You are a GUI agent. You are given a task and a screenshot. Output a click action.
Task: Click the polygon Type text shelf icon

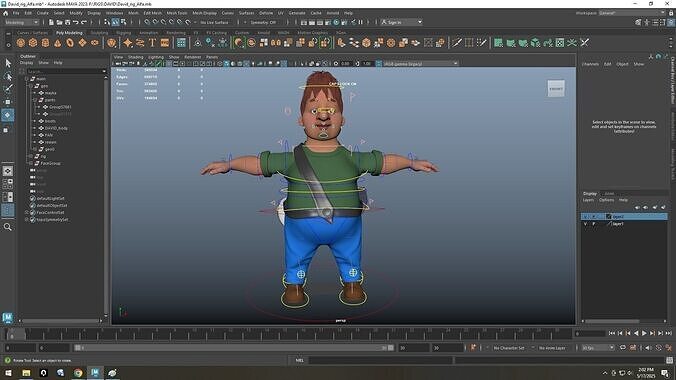pyautogui.click(x=152, y=43)
